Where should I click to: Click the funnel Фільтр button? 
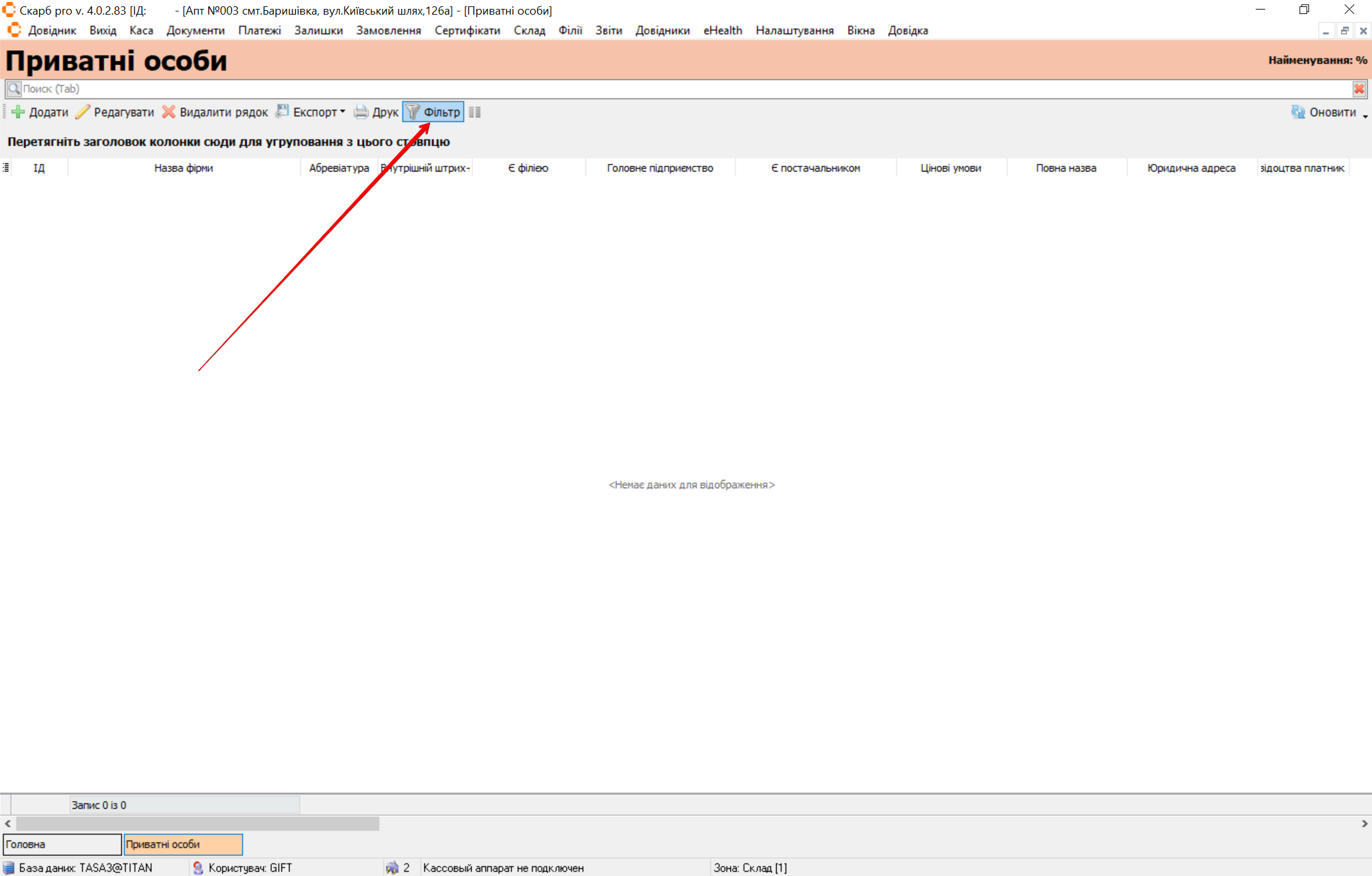[433, 112]
